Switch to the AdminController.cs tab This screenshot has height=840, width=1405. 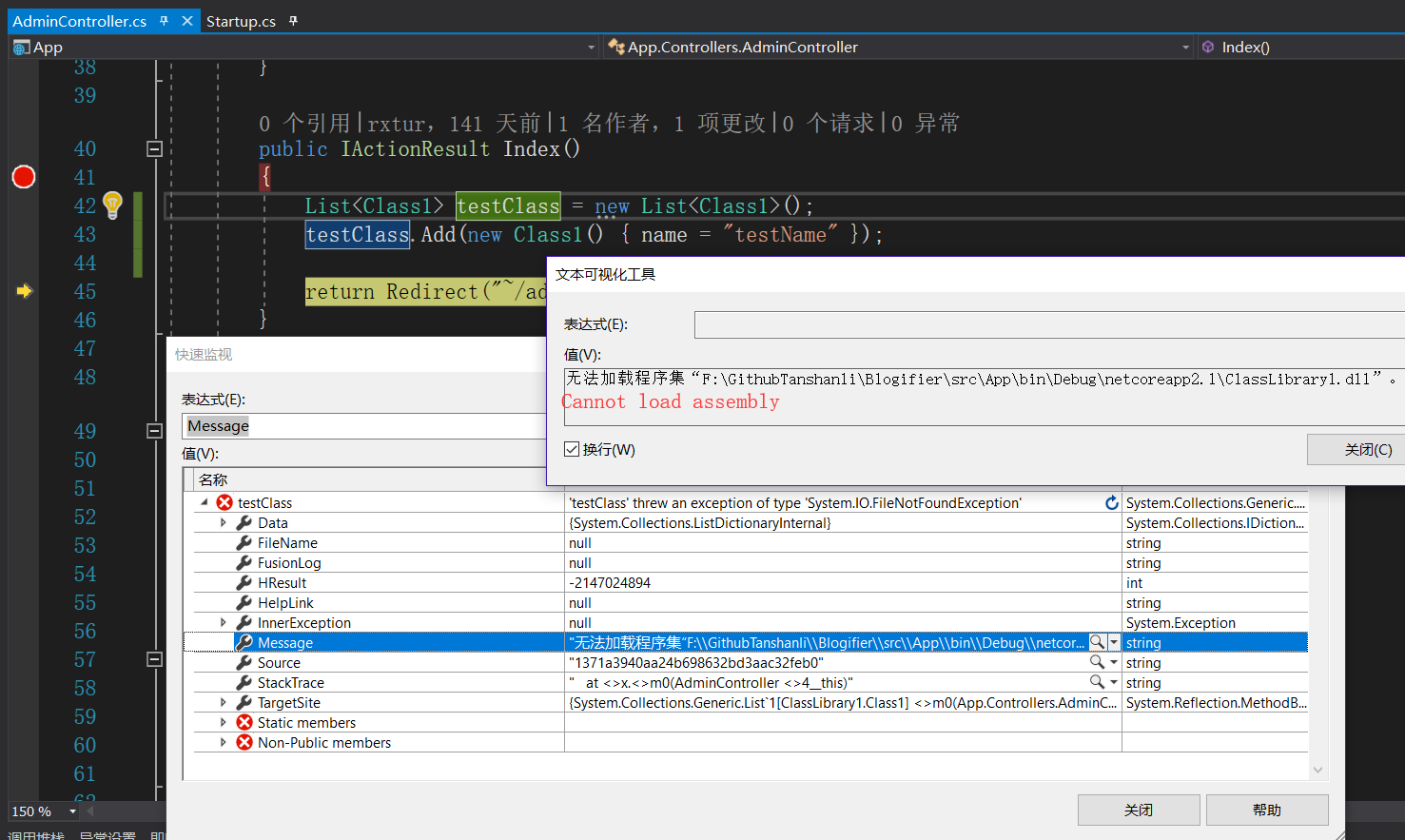click(79, 21)
